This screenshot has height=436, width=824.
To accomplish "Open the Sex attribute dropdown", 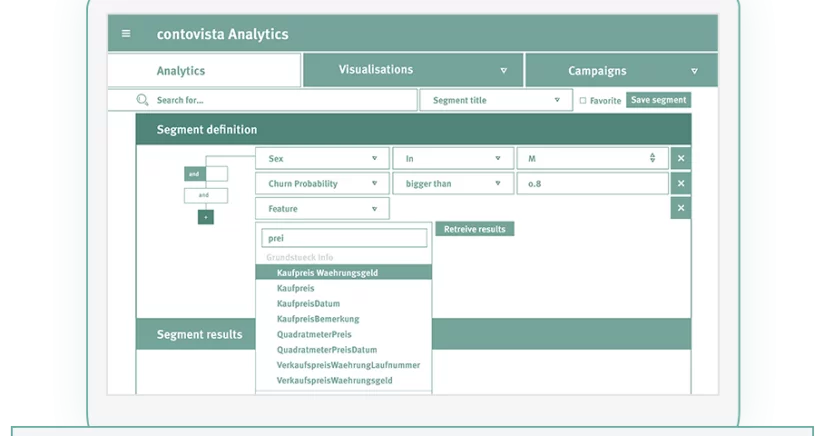I will [x=322, y=158].
